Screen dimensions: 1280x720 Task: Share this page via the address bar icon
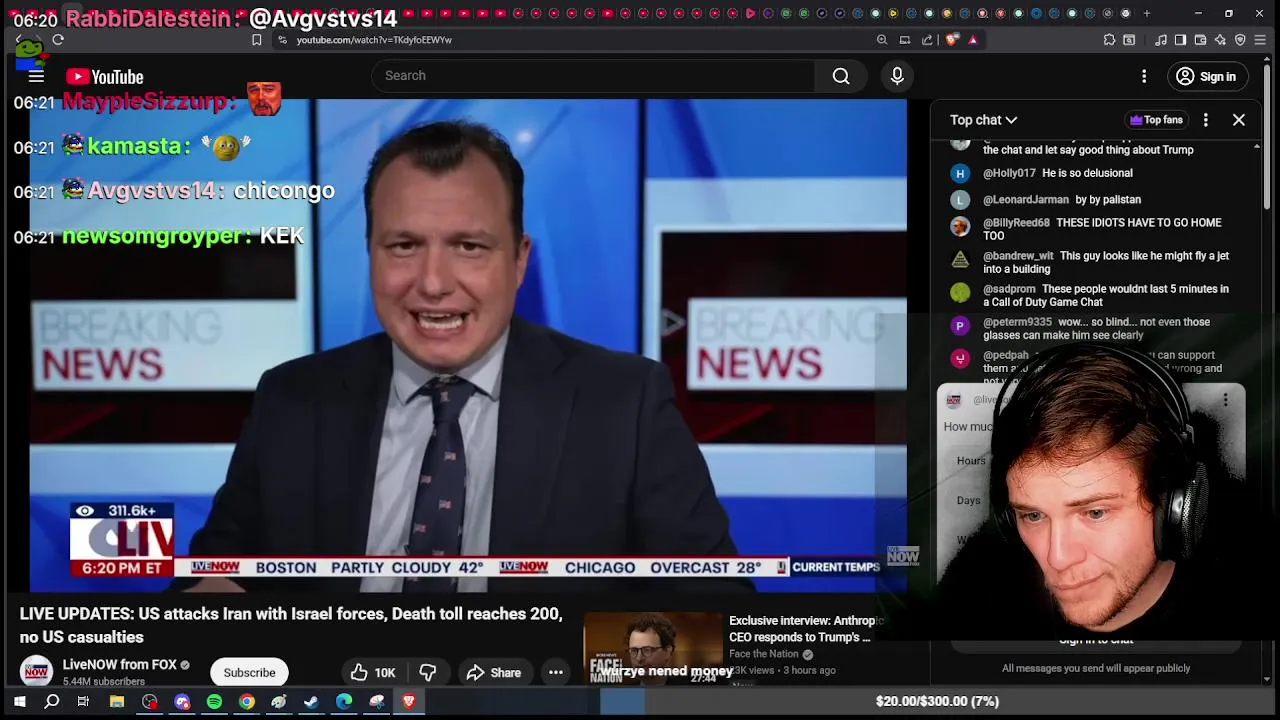pos(928,40)
